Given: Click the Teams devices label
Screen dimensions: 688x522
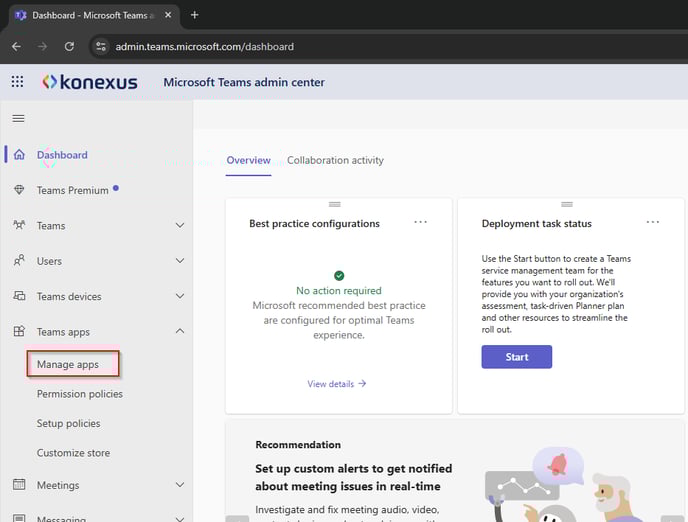Looking at the screenshot, I should click(x=69, y=297).
